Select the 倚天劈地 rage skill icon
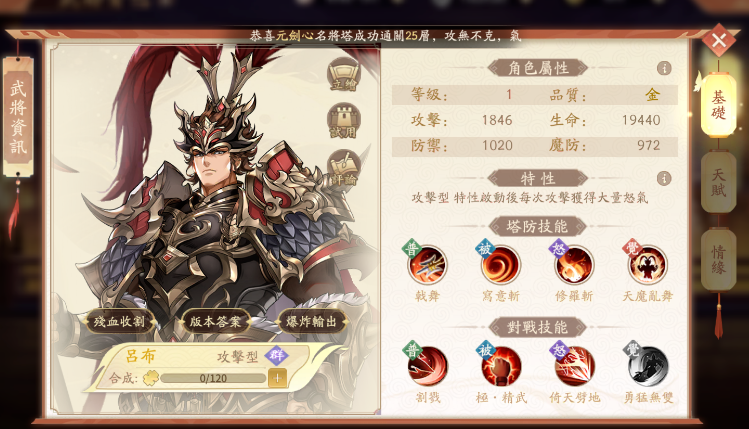 [x=574, y=366]
